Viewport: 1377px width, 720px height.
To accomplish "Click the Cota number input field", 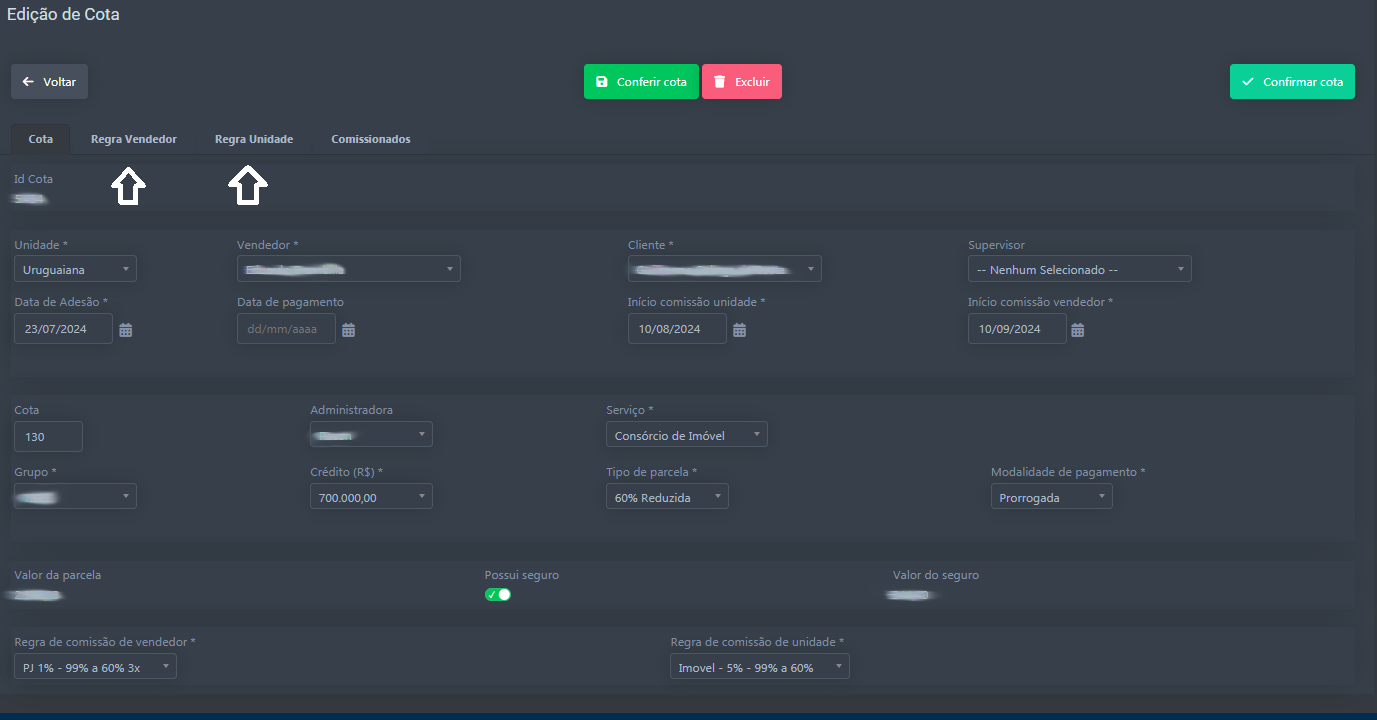I will click(x=48, y=437).
